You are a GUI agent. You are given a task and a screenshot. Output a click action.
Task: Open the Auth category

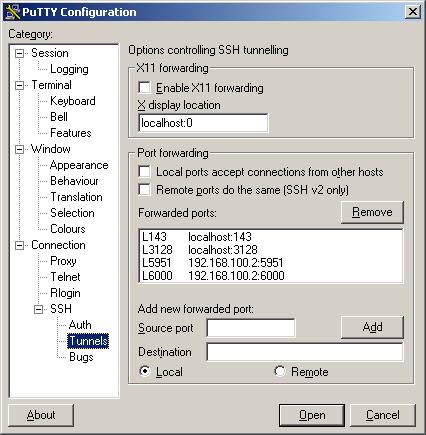click(x=80, y=325)
